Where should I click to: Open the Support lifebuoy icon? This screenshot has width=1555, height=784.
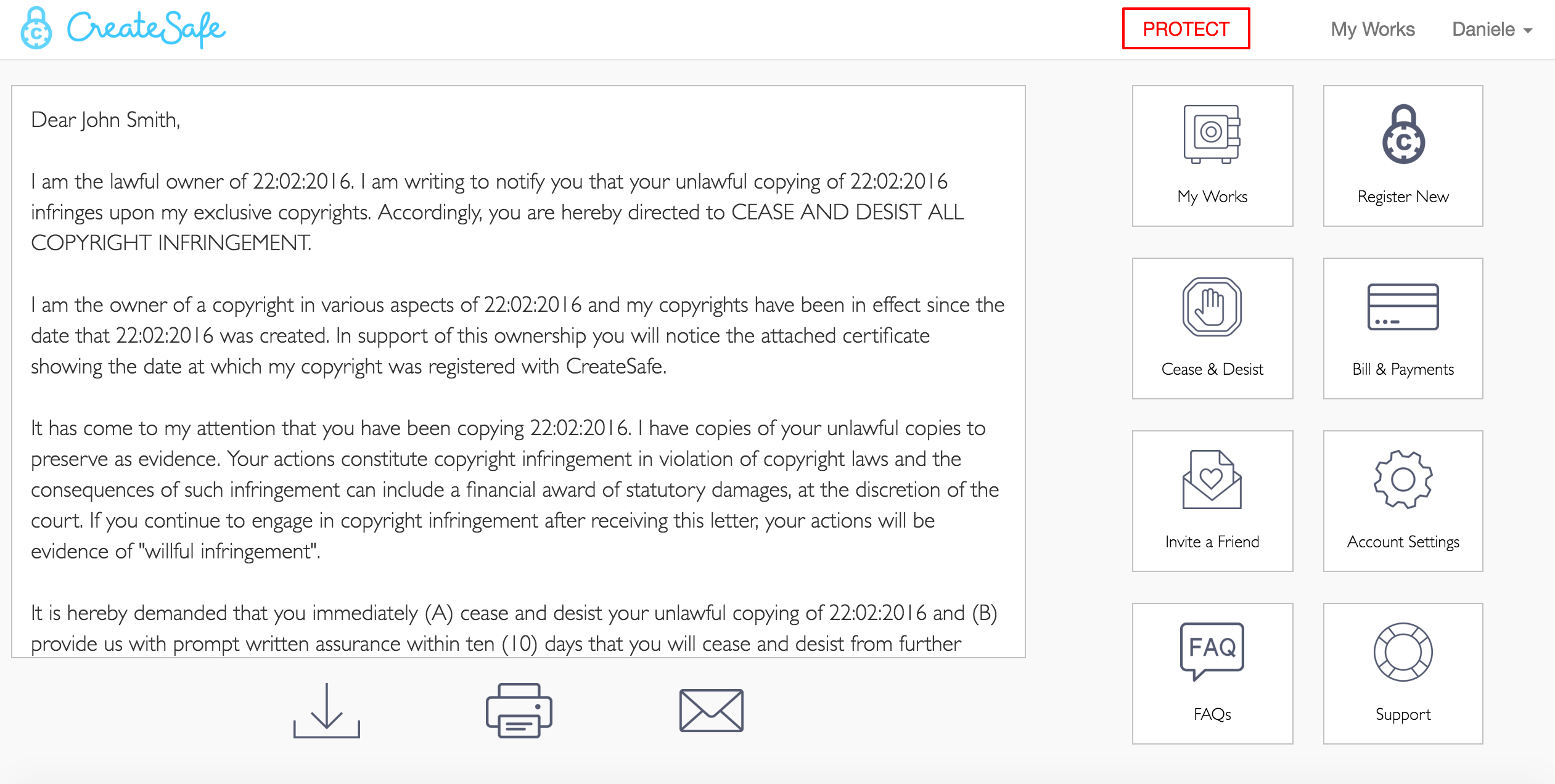(1403, 652)
